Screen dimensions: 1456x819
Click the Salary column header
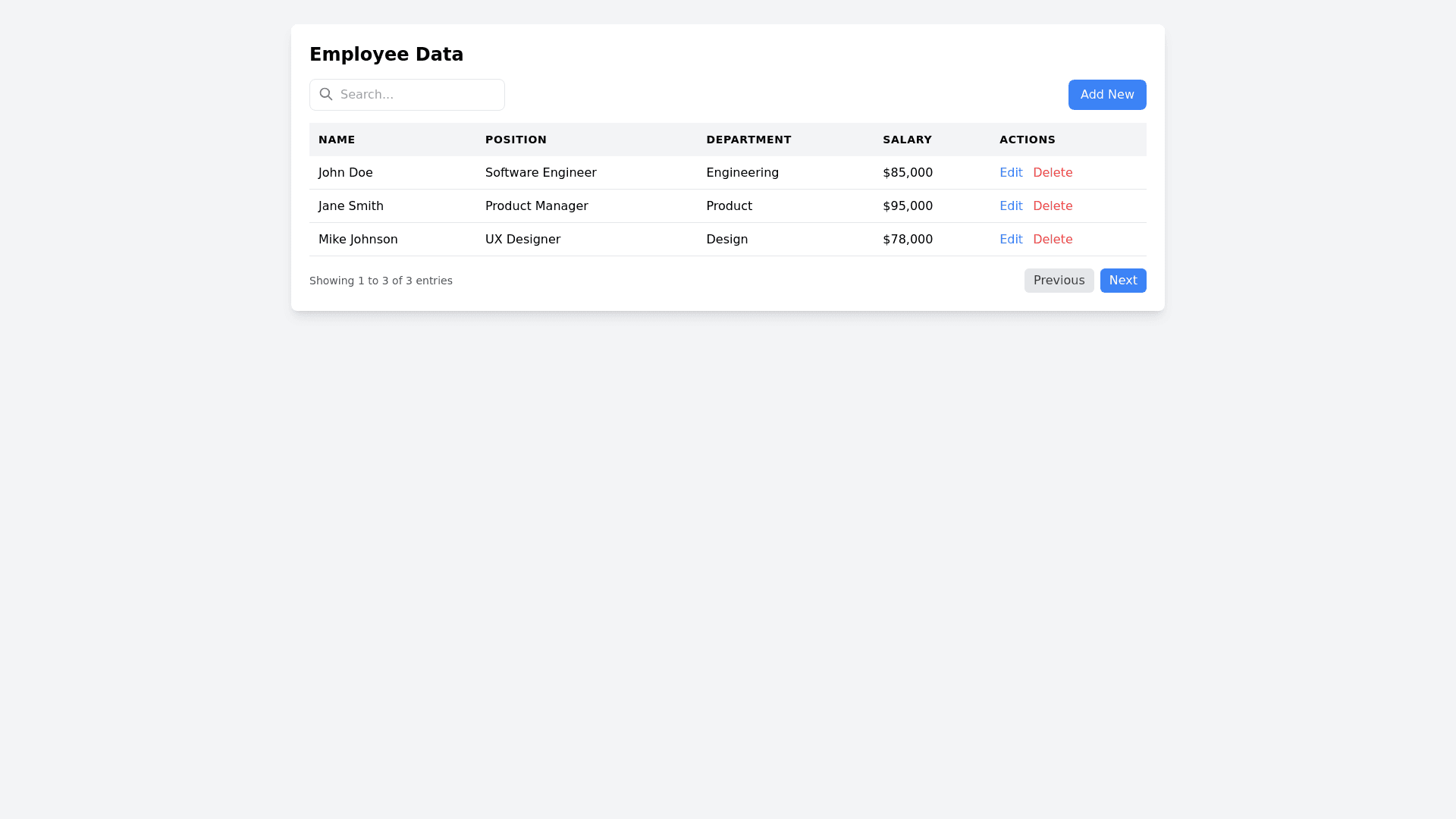click(907, 140)
